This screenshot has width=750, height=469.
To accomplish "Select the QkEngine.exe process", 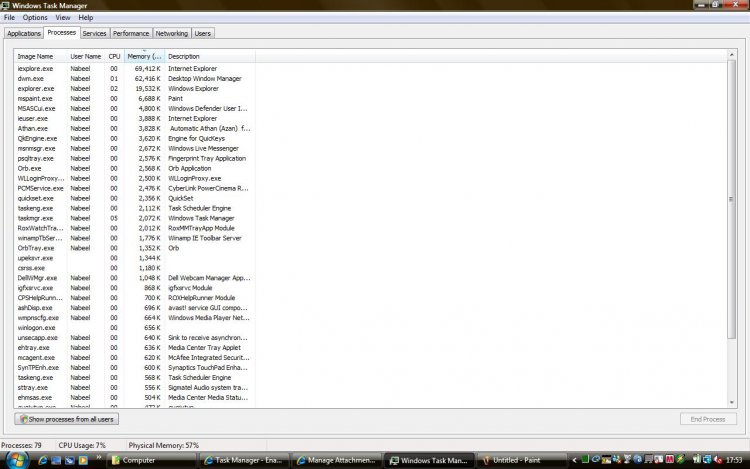I will pos(134,139).
